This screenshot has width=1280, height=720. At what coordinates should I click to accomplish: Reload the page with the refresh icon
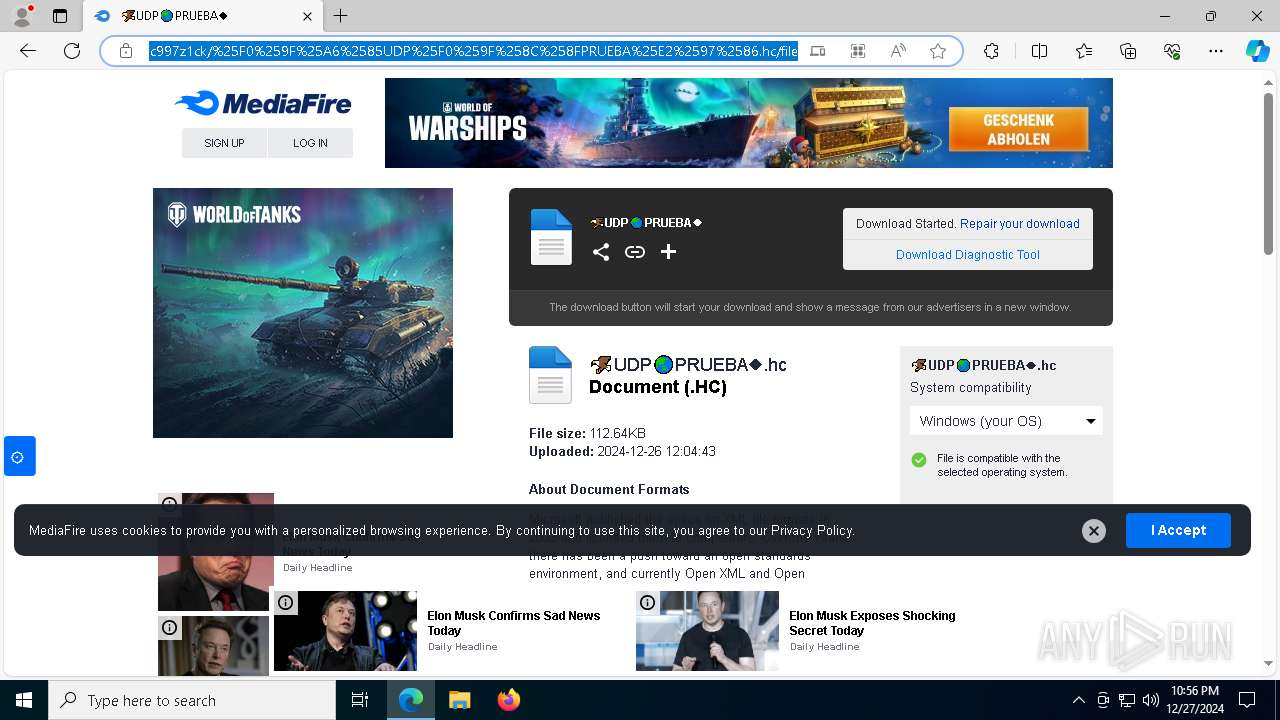click(72, 51)
